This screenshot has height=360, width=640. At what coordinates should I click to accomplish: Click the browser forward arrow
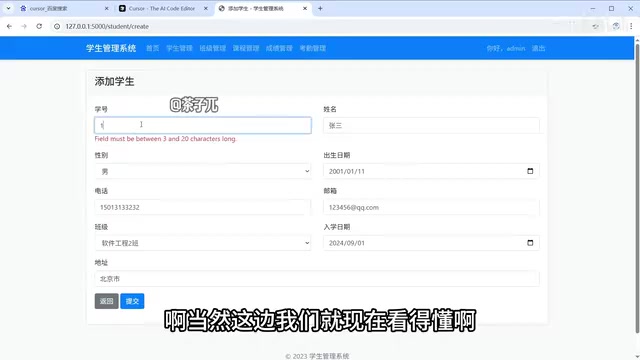[24, 26]
